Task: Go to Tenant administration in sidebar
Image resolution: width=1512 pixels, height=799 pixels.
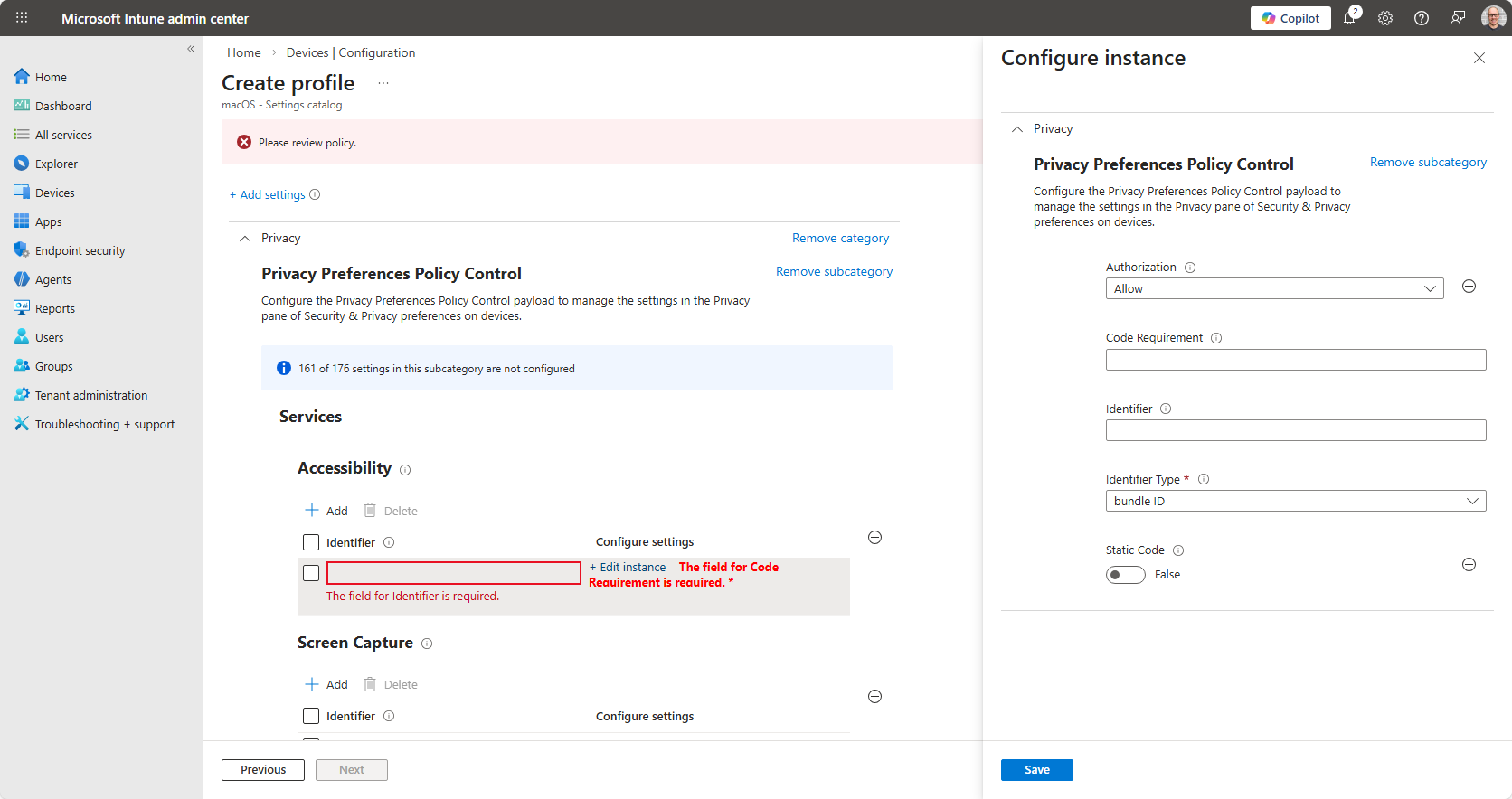Action: click(90, 395)
